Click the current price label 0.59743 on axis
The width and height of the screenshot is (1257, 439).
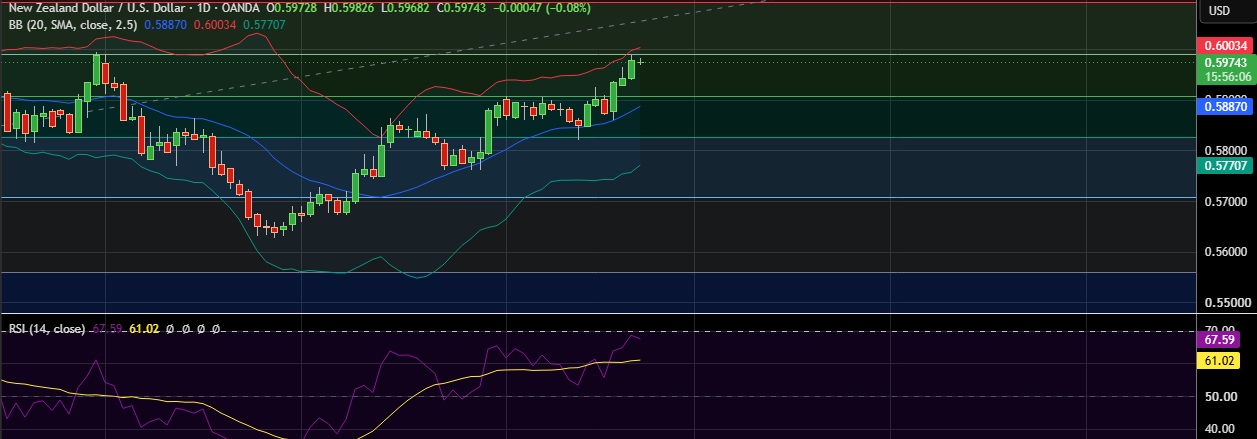coord(1224,62)
